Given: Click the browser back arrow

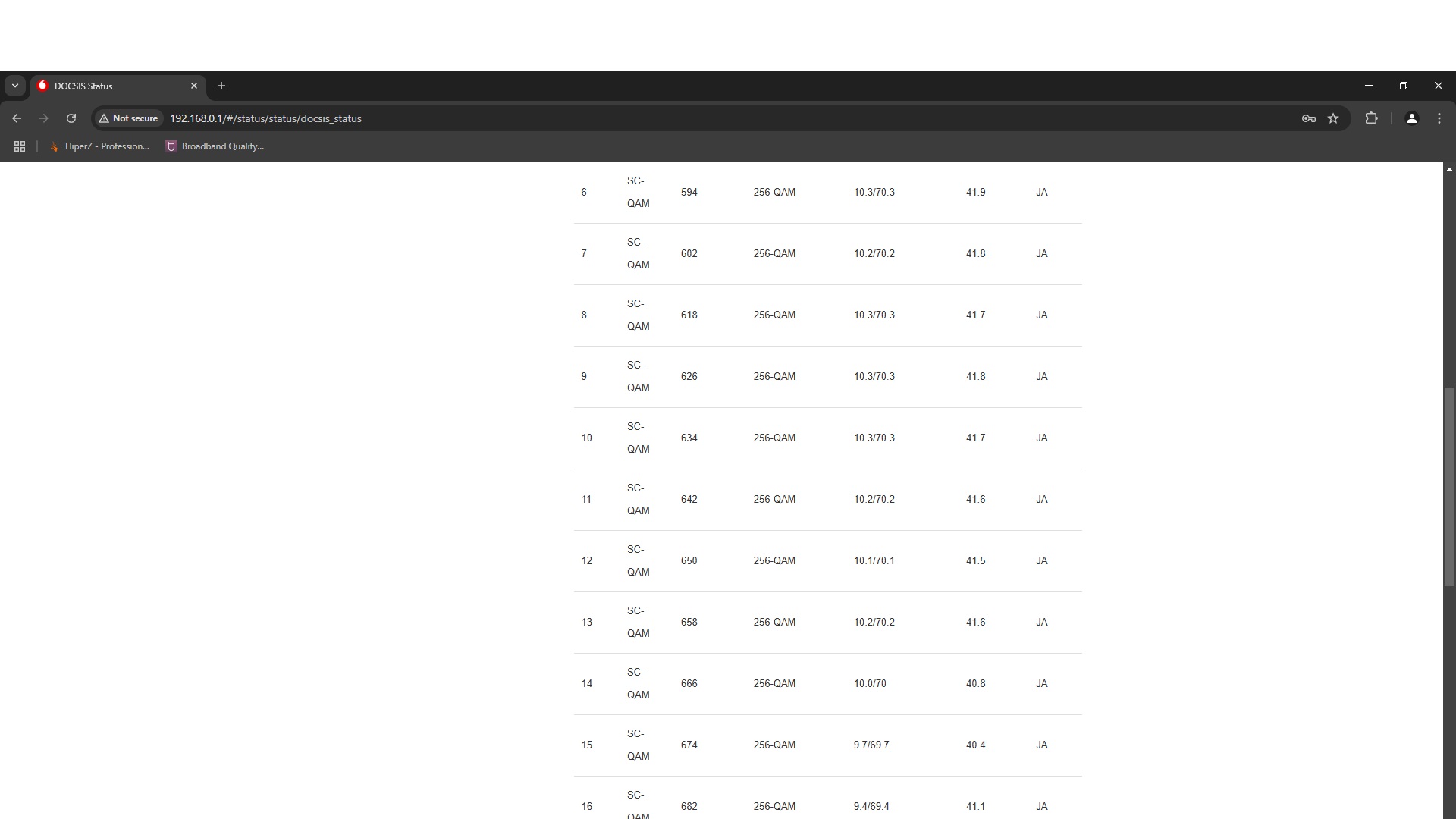Looking at the screenshot, I should [17, 118].
